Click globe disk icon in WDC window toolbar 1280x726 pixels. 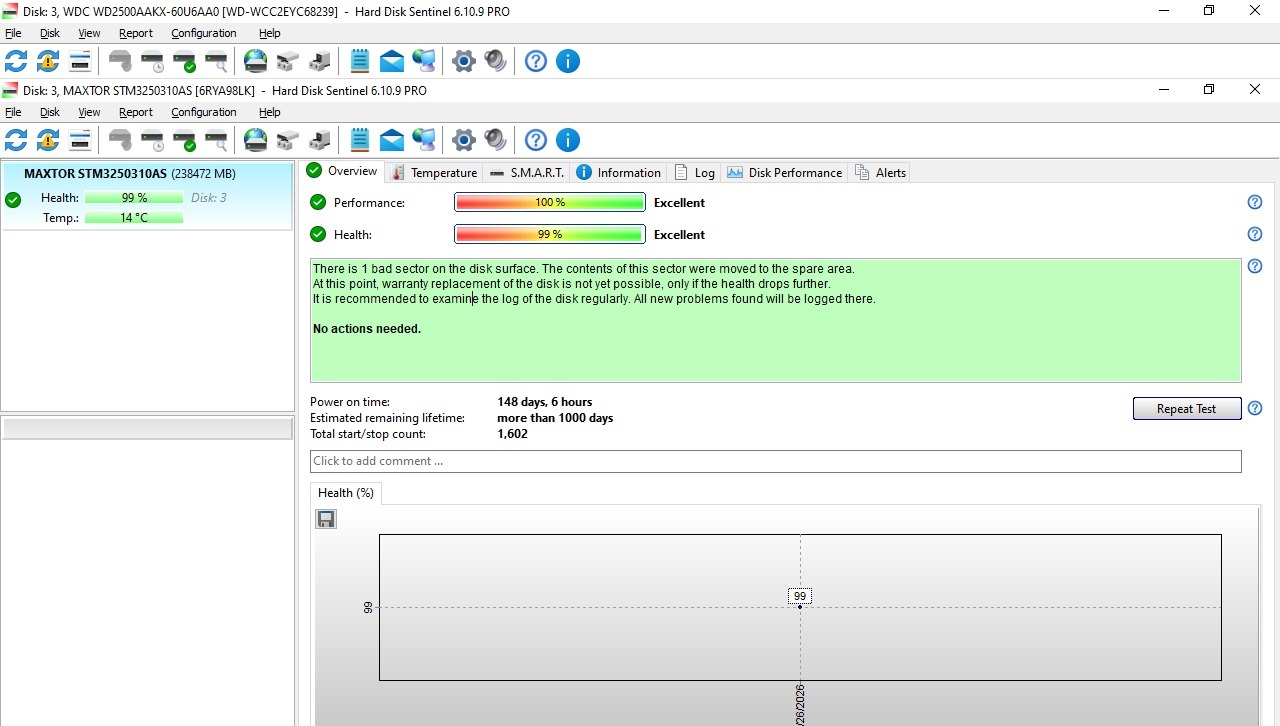coord(256,61)
